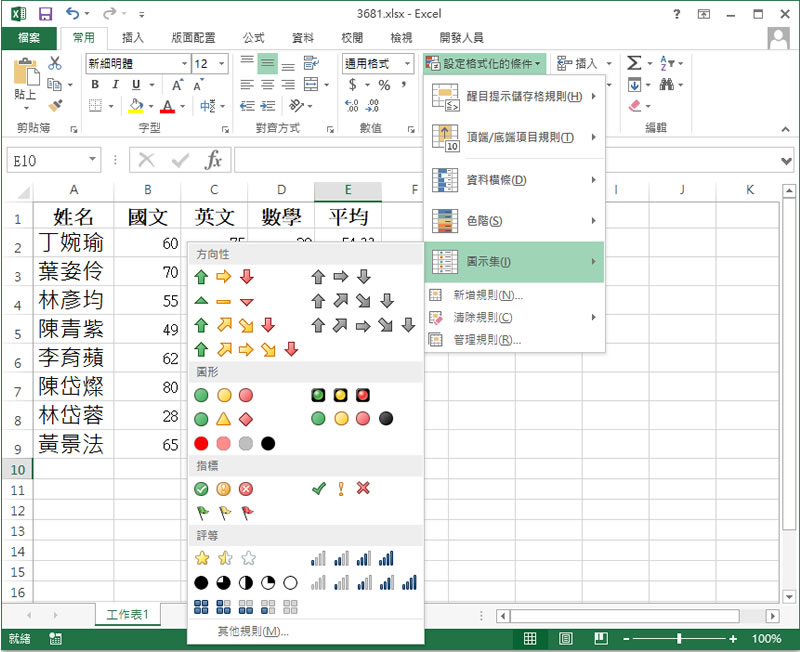This screenshot has height=652, width=800.
Task: Click the fill color bucket swatch
Action: point(136,106)
